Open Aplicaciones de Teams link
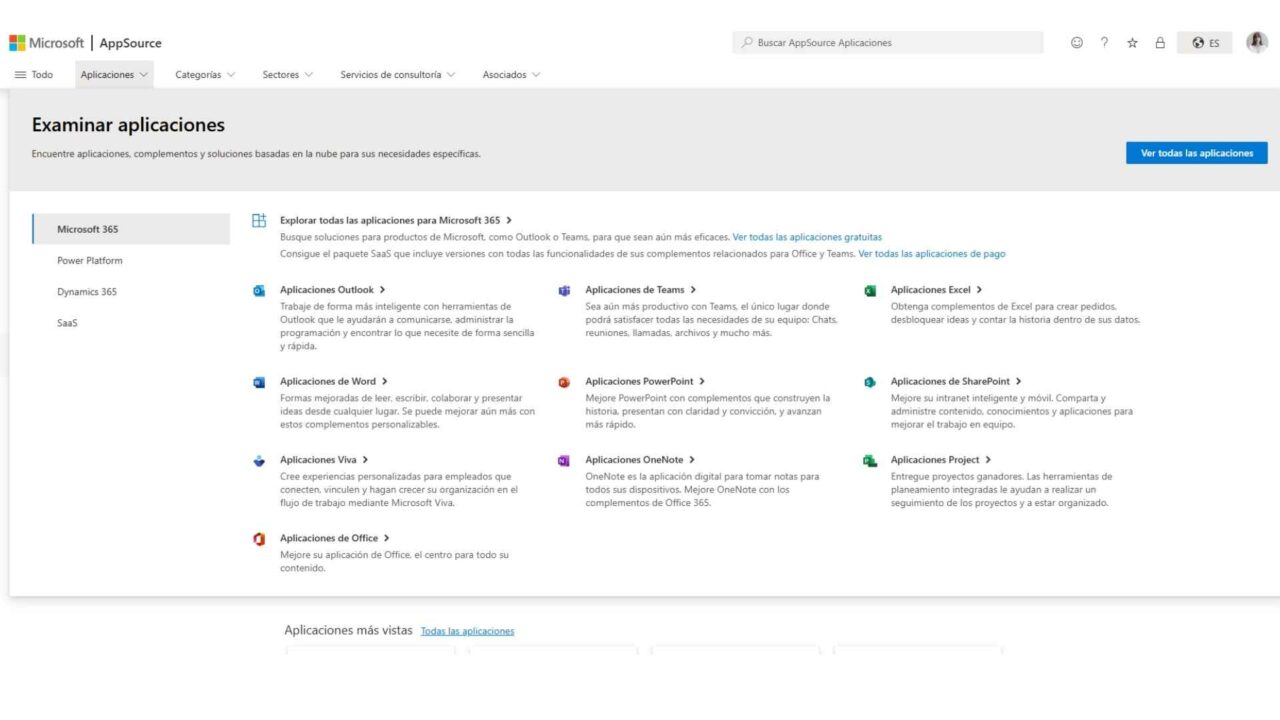This screenshot has height=720, width=1280. pos(641,290)
